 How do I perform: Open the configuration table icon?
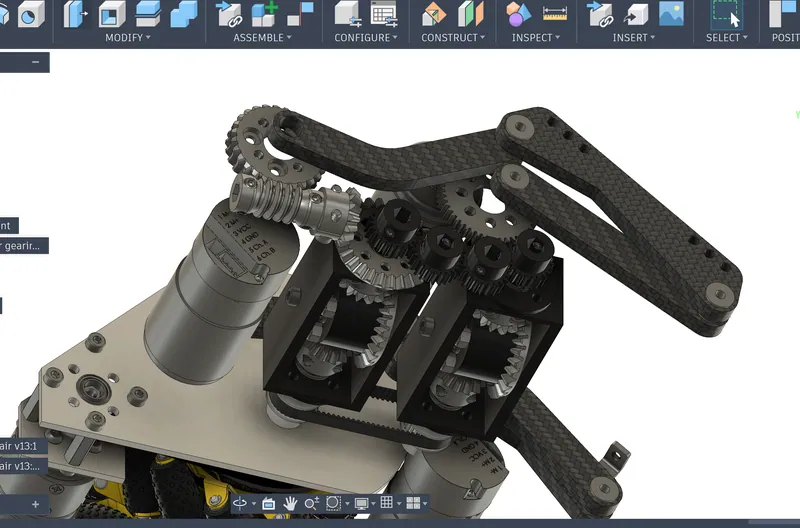tap(384, 14)
